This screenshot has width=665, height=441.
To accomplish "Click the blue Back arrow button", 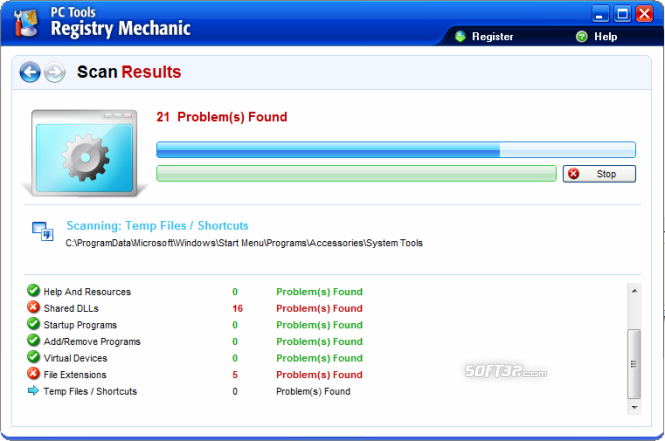I will (x=30, y=72).
